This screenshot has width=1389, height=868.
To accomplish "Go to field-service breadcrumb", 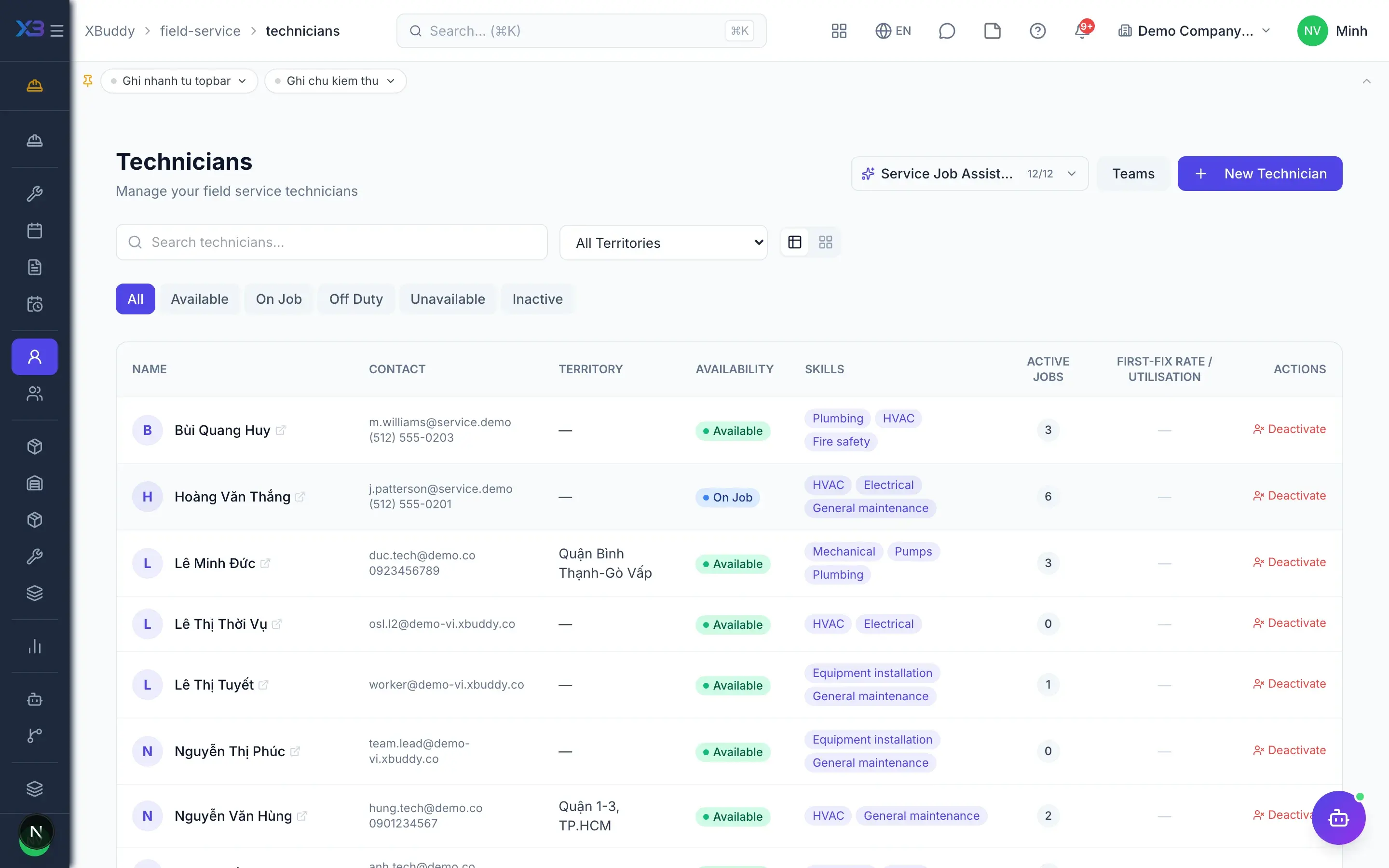I will tap(200, 30).
